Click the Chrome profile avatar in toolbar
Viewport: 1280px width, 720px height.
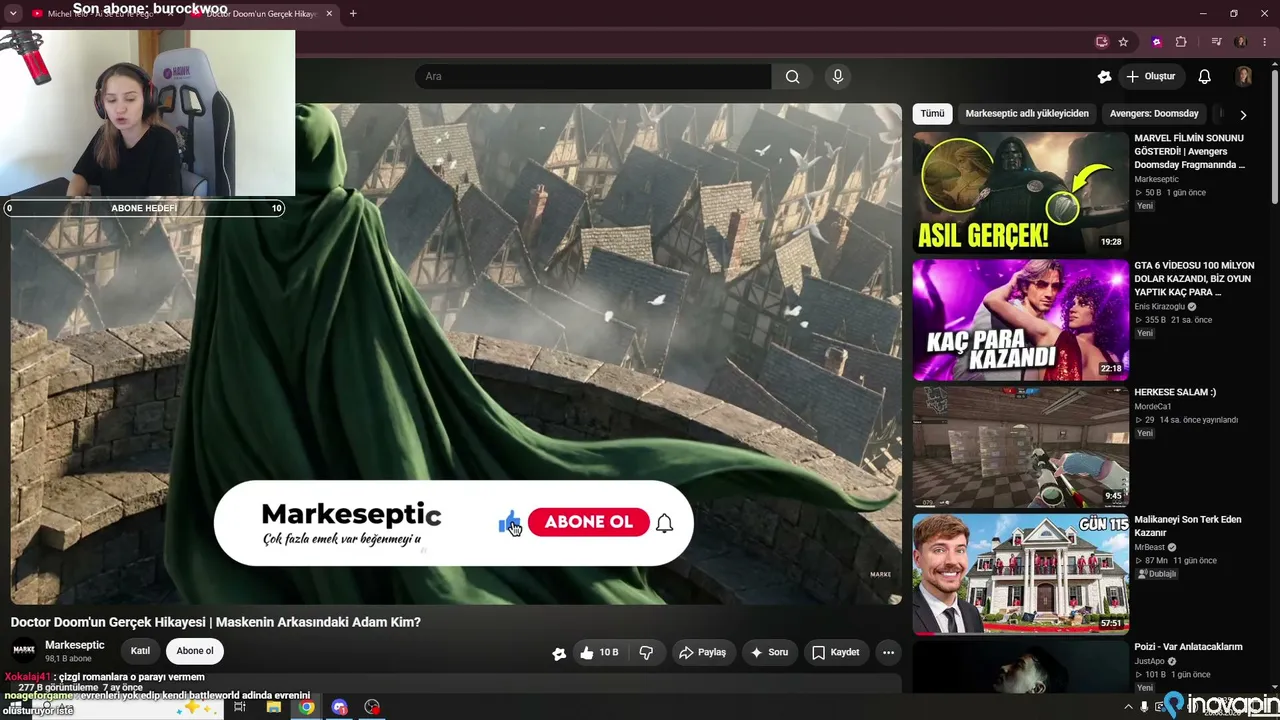coord(1241,42)
